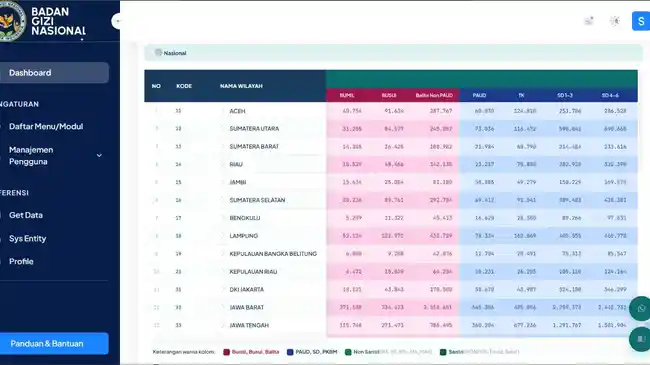The image size is (650, 365).
Task: Open the notifications icon in header
Action: [x=589, y=21]
